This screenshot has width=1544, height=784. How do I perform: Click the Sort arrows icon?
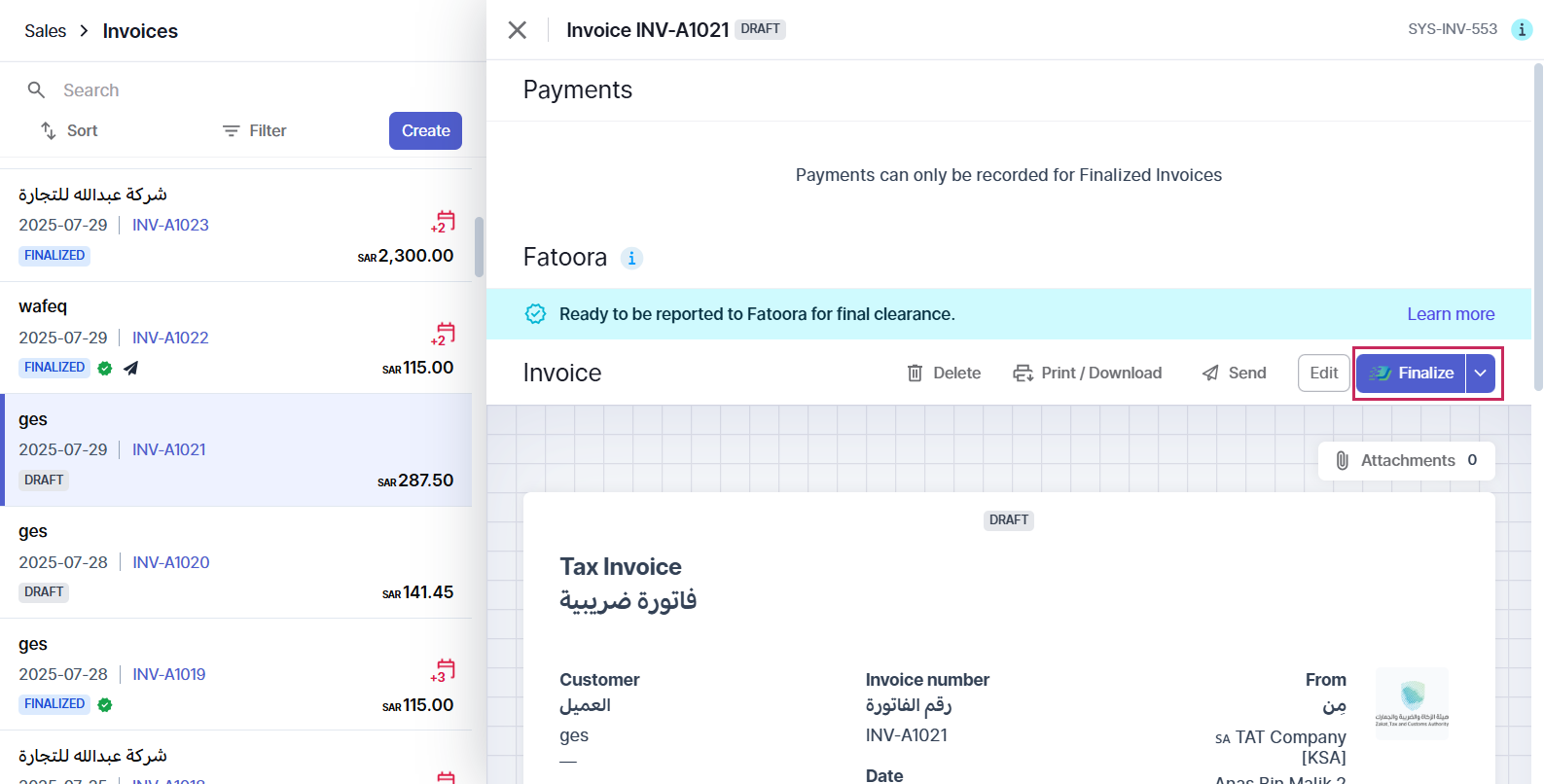point(48,130)
